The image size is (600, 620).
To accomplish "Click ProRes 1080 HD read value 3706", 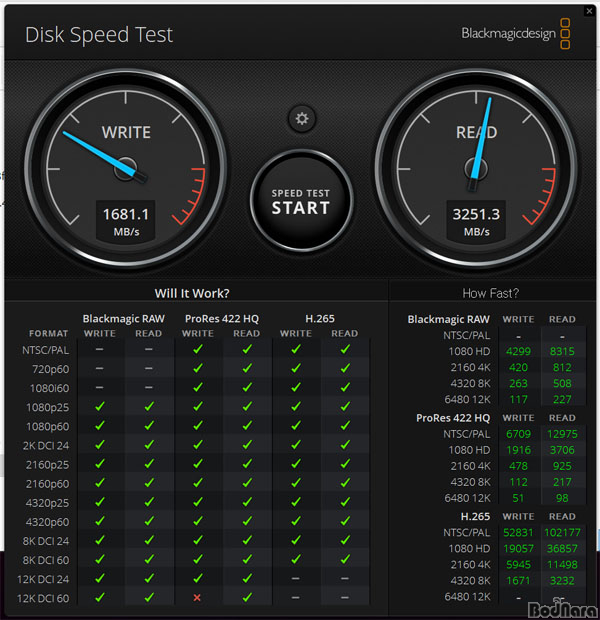I will pos(562,450).
